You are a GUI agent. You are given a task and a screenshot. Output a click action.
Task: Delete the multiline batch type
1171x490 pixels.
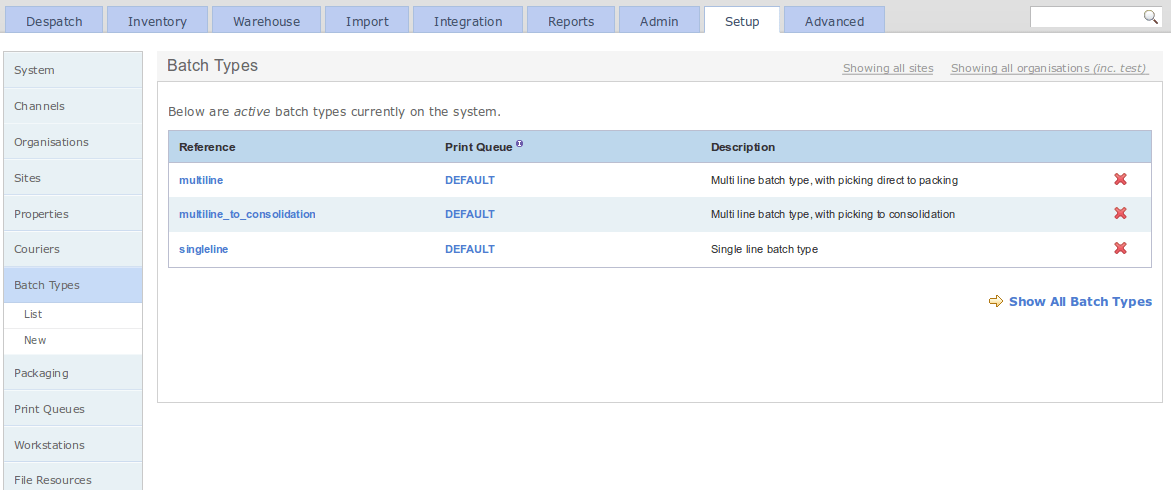[x=1120, y=179]
